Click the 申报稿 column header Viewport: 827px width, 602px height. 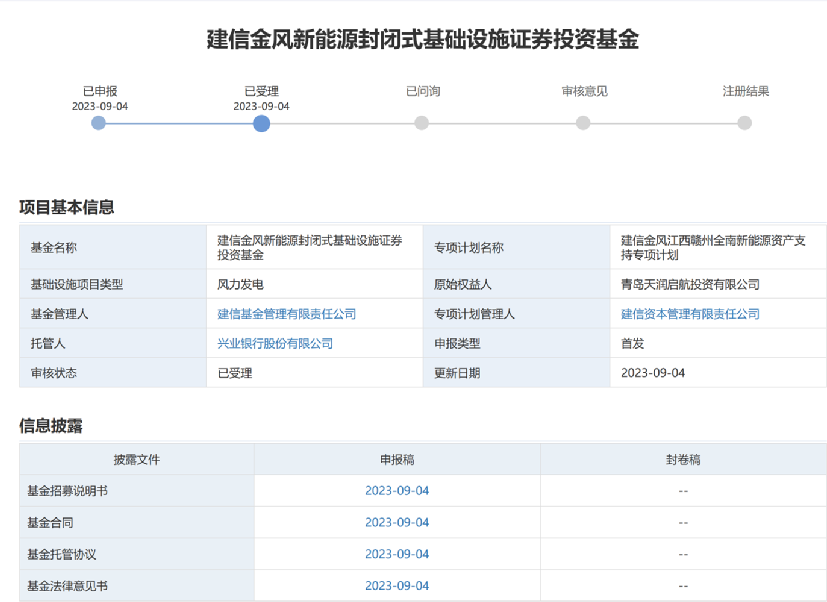click(397, 460)
